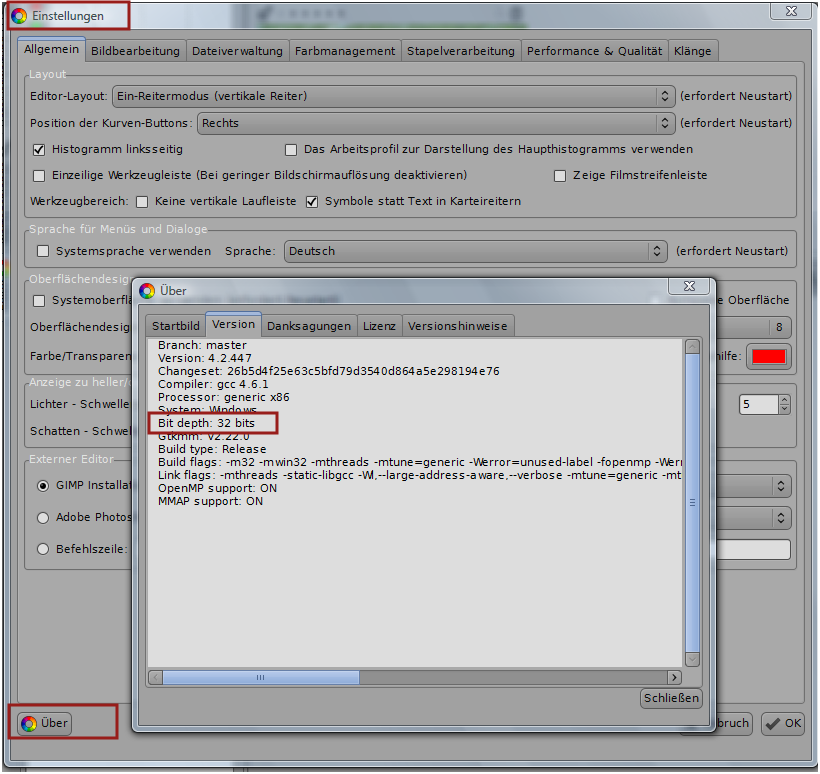Click the Befehlszeile text input field
Image resolution: width=820 pixels, height=774 pixels.
click(753, 550)
